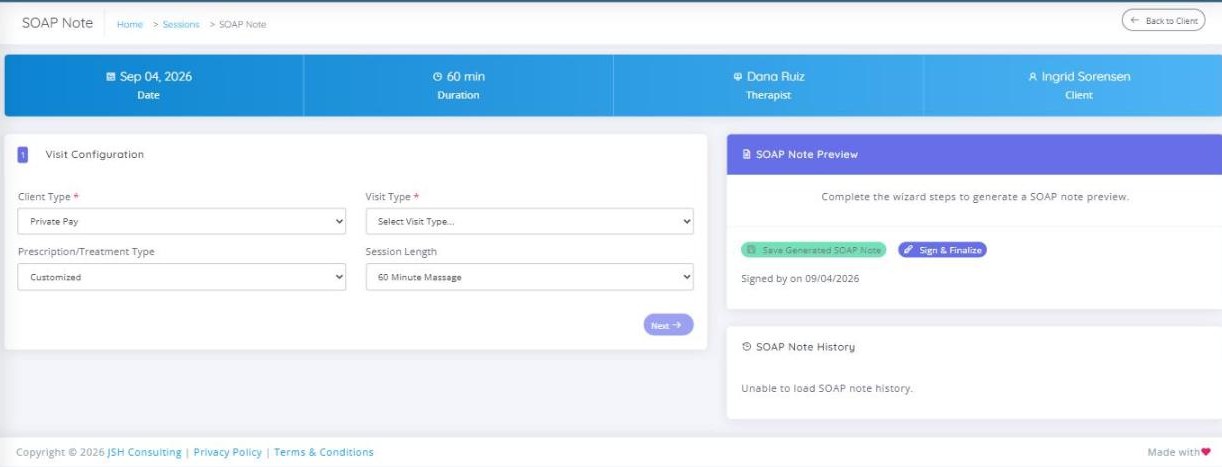Click Back to Client button

pyautogui.click(x=1163, y=21)
